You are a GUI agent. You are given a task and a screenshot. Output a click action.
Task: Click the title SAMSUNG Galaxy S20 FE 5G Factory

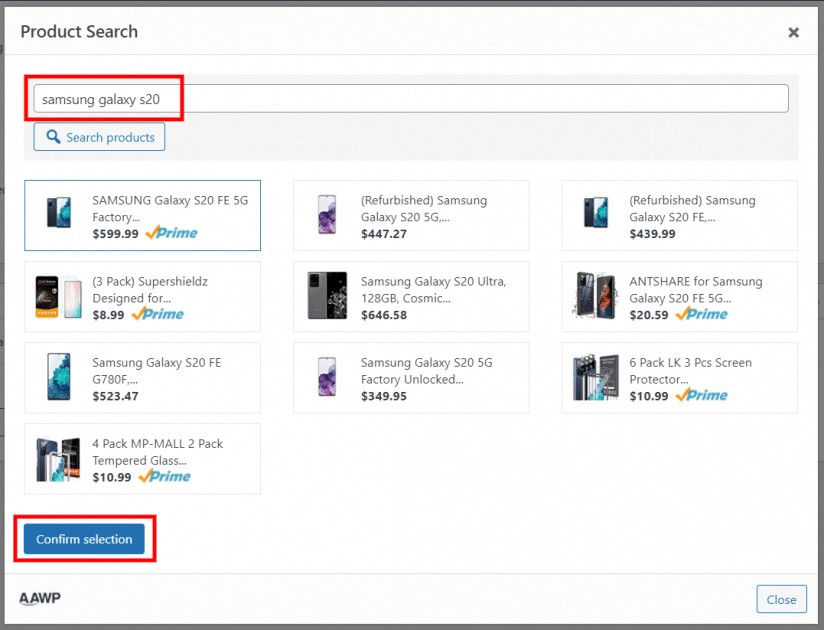pyautogui.click(x=170, y=209)
